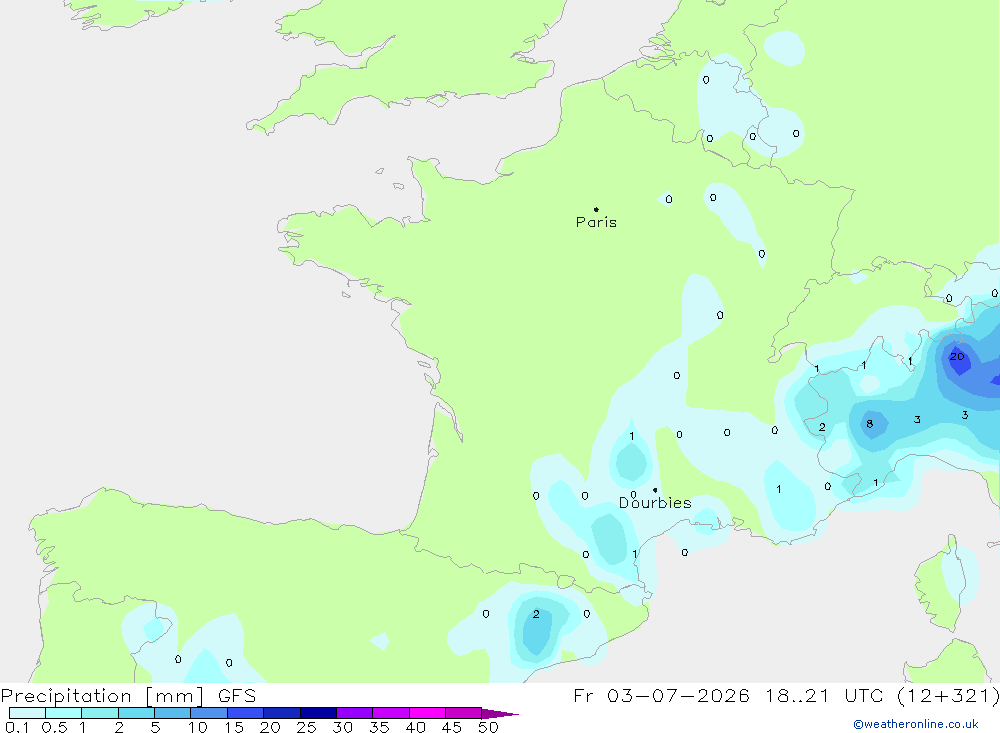Image resolution: width=1000 pixels, height=733 pixels.
Task: Click the GFS model label
Action: pyautogui.click(x=237, y=695)
